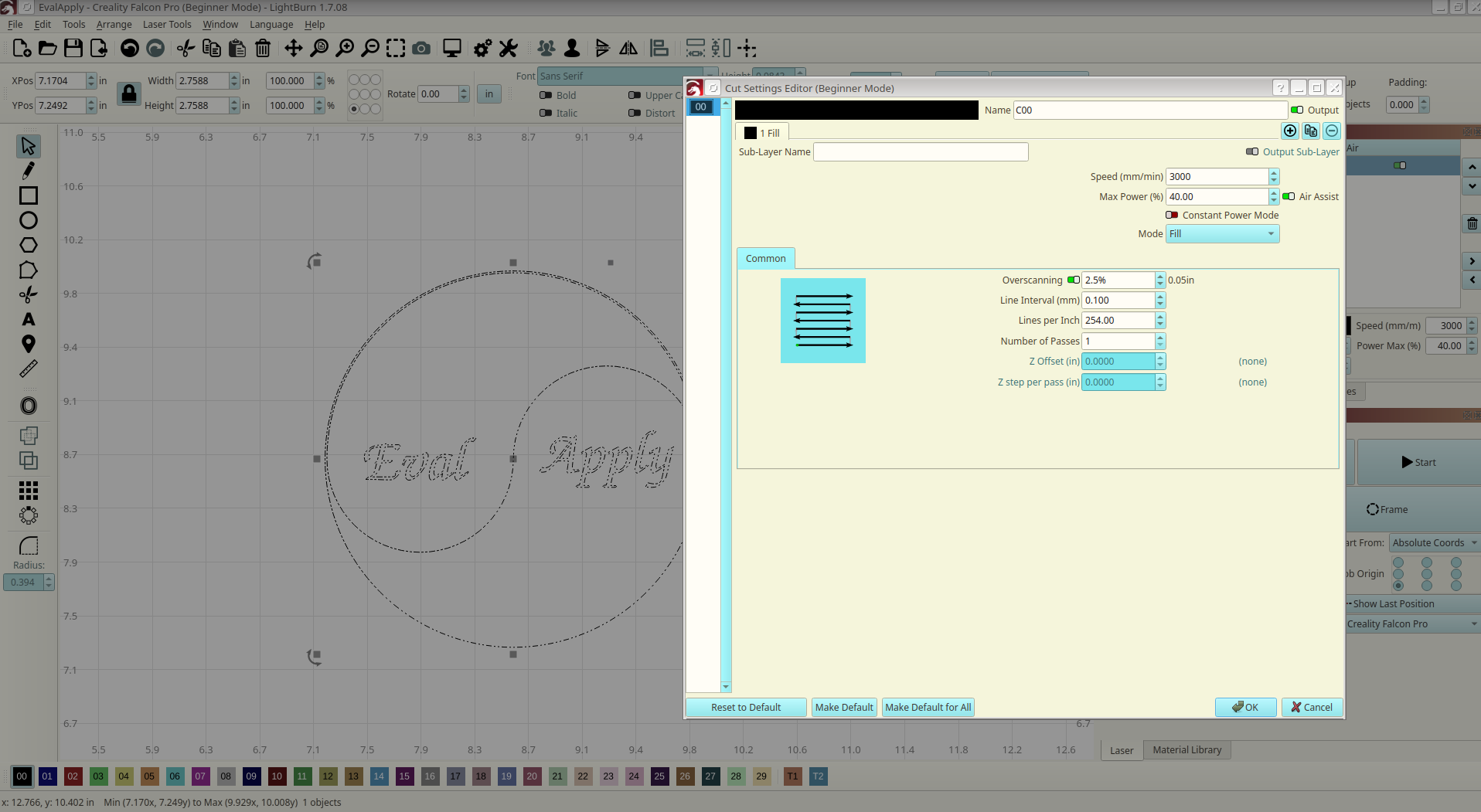This screenshot has width=1481, height=812.
Task: Toggle the Overscanning switch
Action: tap(1073, 280)
